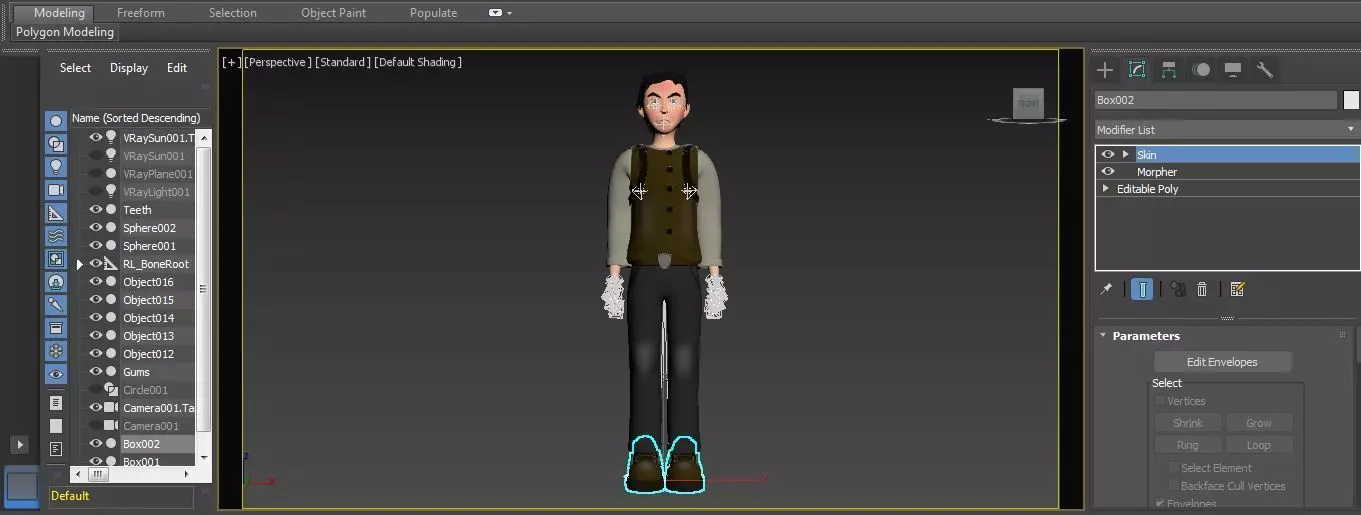Open the Default layer dropdown field
The width and height of the screenshot is (1361, 515).
121,496
